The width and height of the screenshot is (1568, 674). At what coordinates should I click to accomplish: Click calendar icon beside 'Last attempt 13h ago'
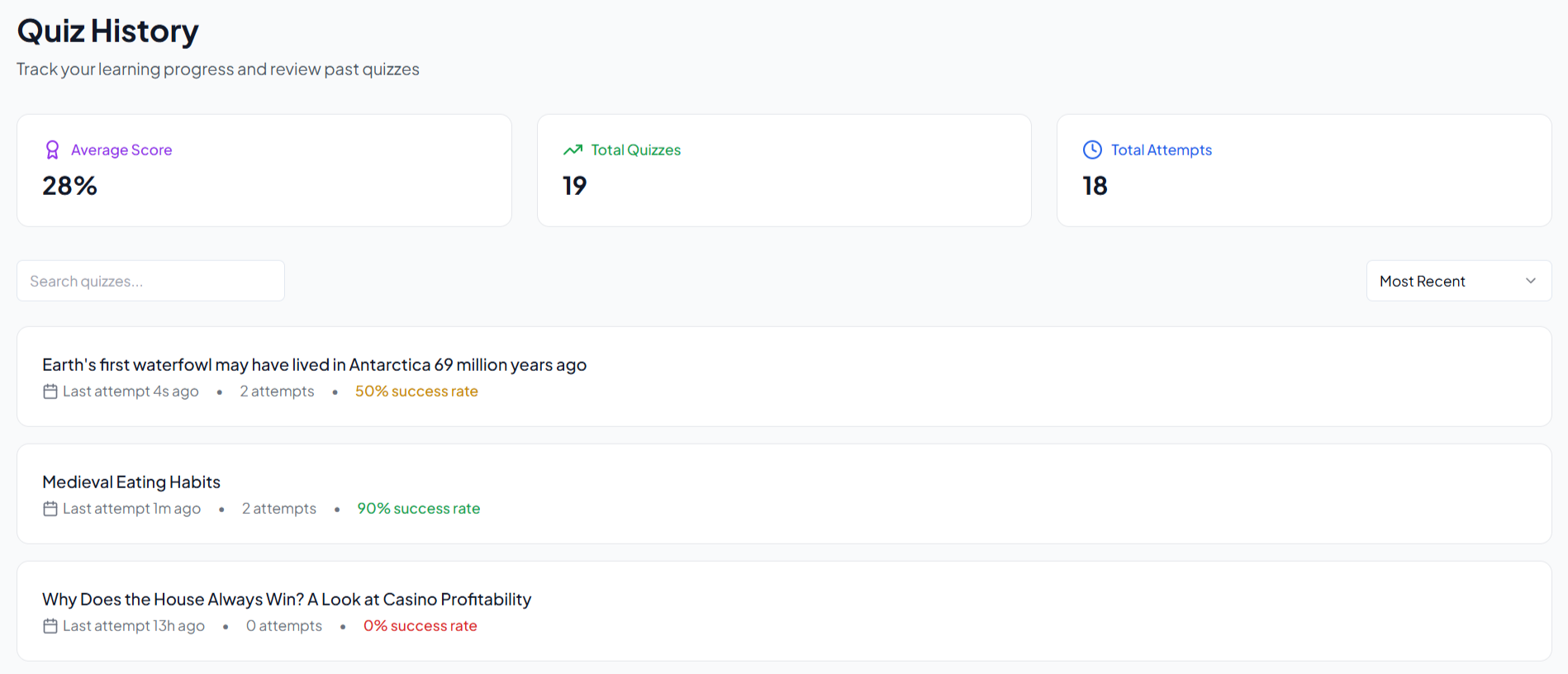click(x=50, y=626)
